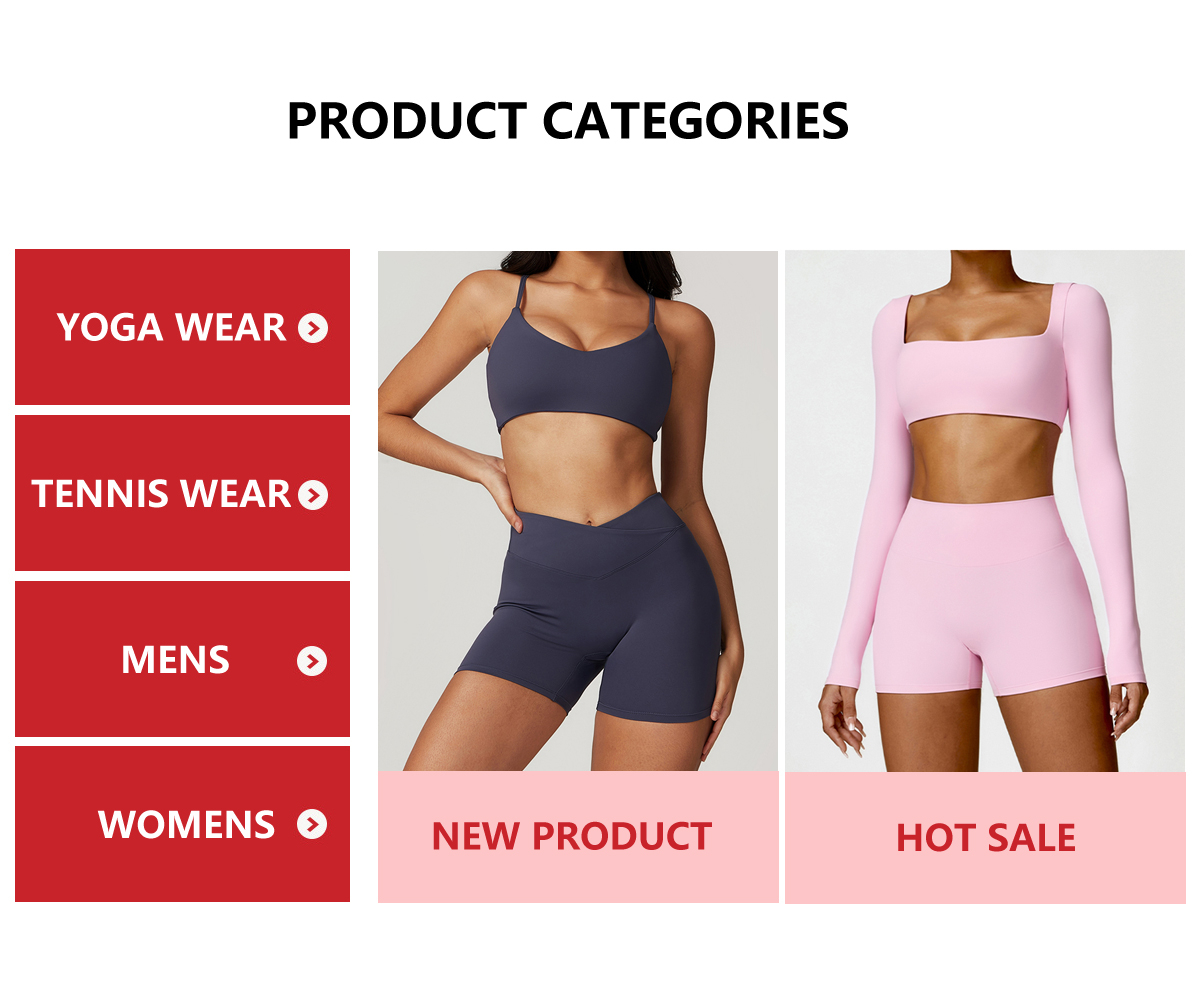View the pink long-sleeve set photo
1200x983 pixels.
click(985, 511)
